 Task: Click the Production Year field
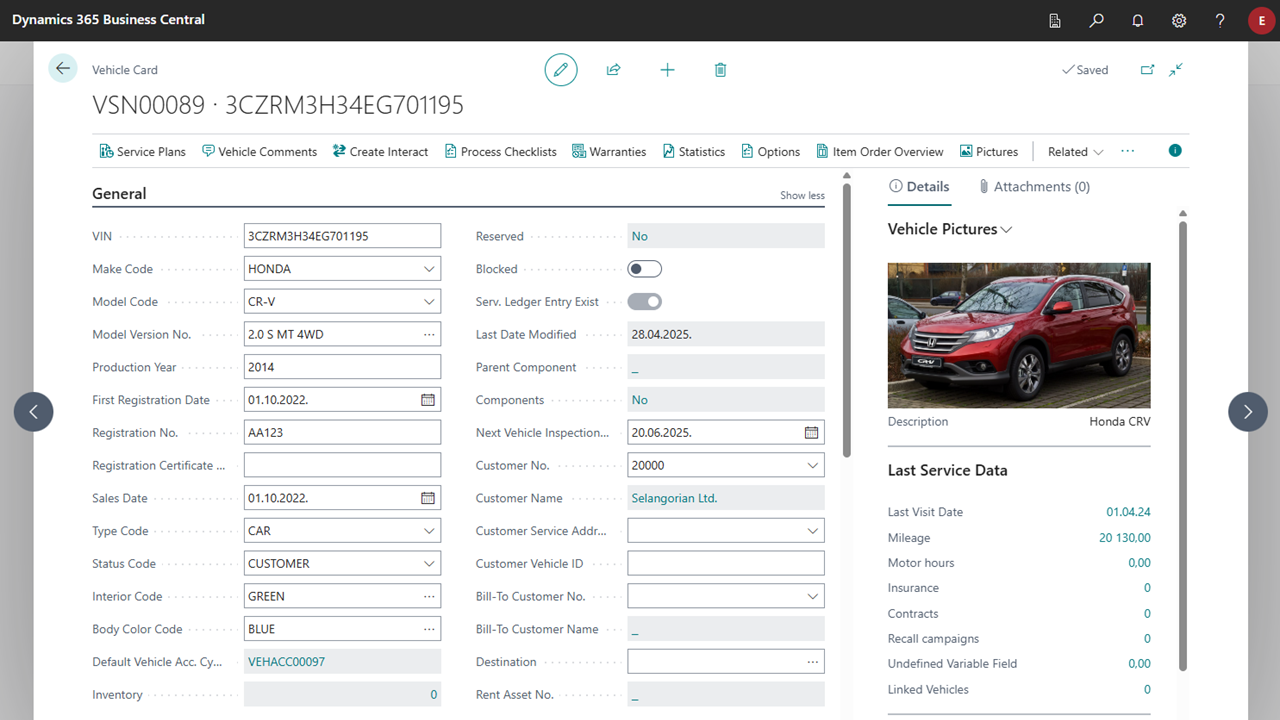[342, 367]
